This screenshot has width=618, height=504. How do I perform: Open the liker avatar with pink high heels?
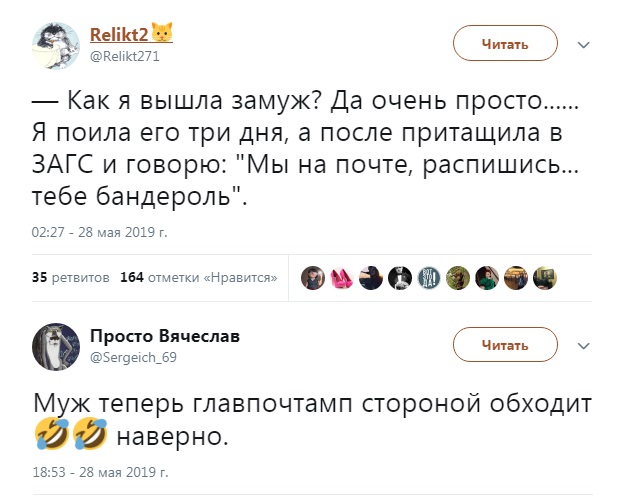(x=342, y=277)
